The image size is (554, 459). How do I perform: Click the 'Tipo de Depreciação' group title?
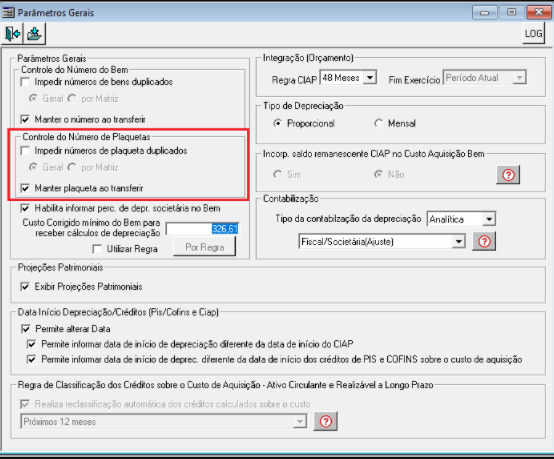(x=303, y=106)
